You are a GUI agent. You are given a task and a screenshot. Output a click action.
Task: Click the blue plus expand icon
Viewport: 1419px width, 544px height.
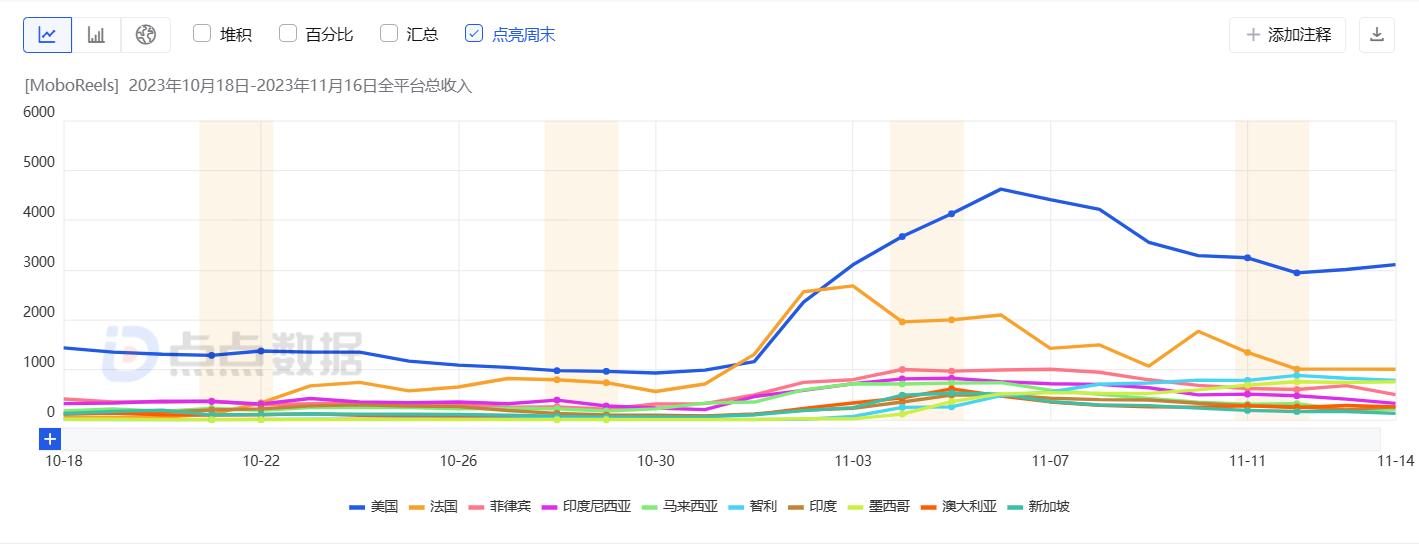pos(50,438)
